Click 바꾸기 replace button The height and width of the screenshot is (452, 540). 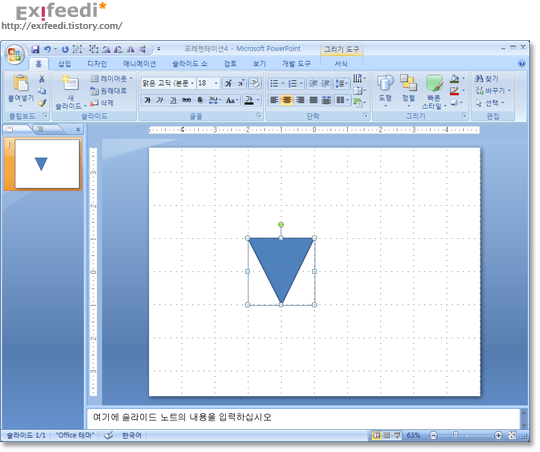click(x=493, y=91)
